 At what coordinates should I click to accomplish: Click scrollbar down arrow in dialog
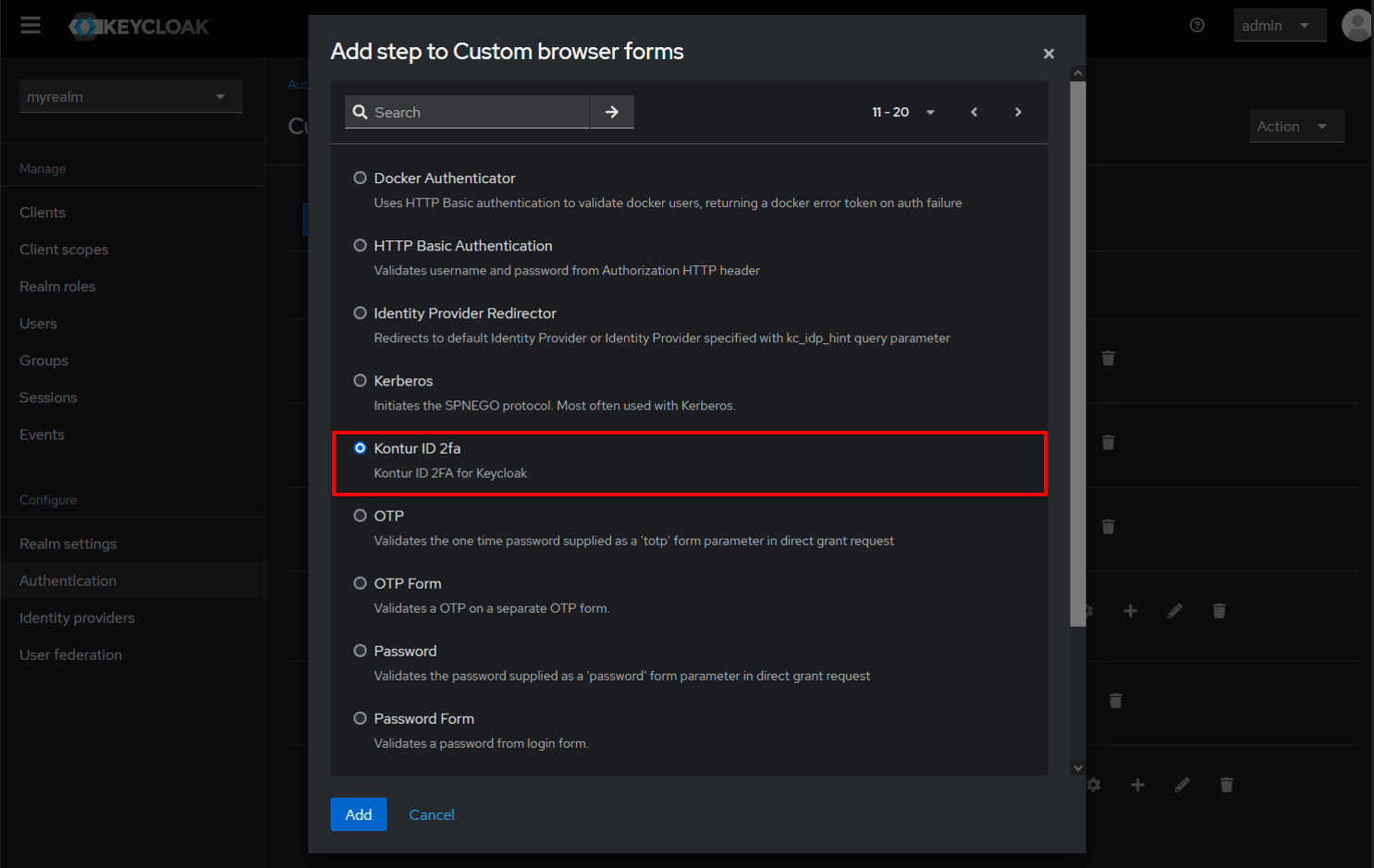click(1078, 767)
